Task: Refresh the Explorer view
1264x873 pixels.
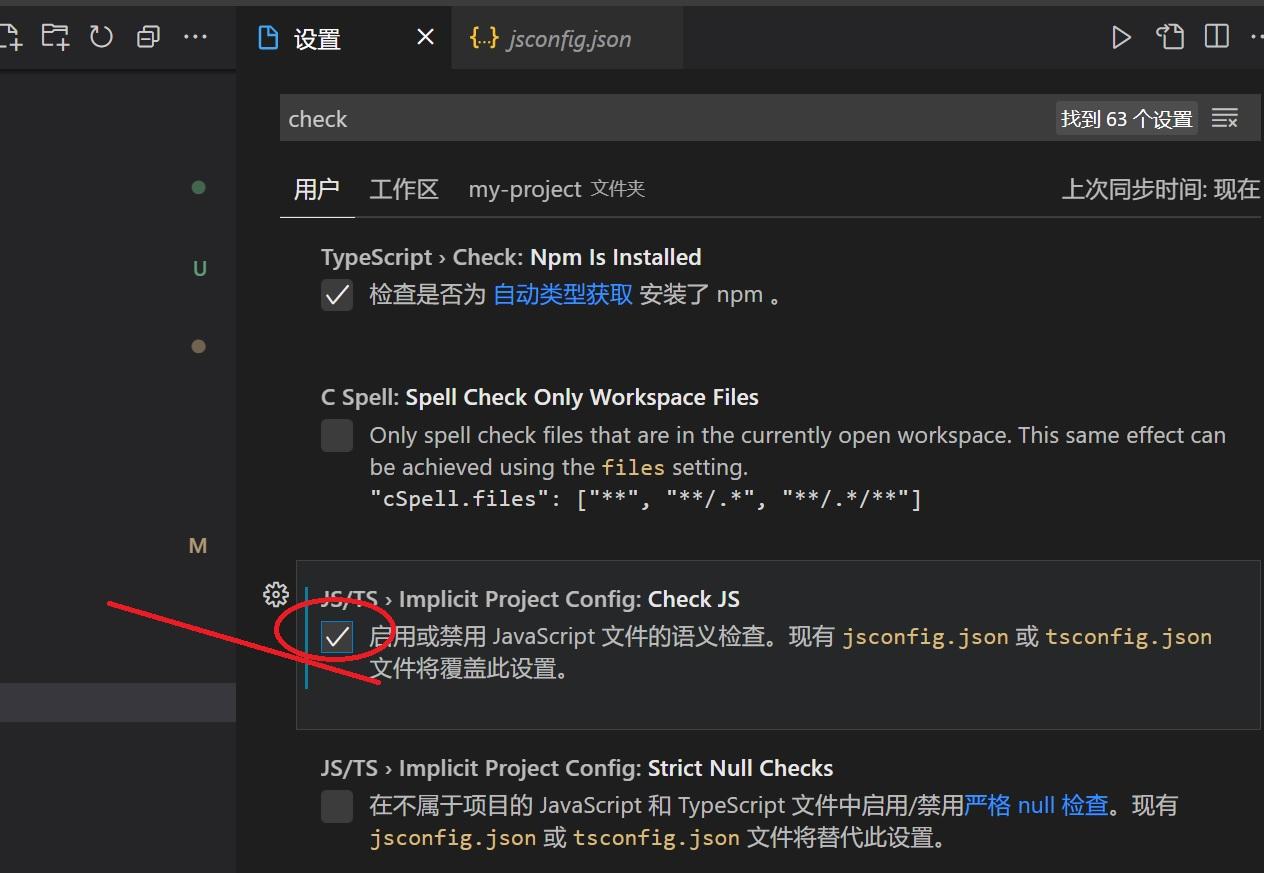Action: 100,36
